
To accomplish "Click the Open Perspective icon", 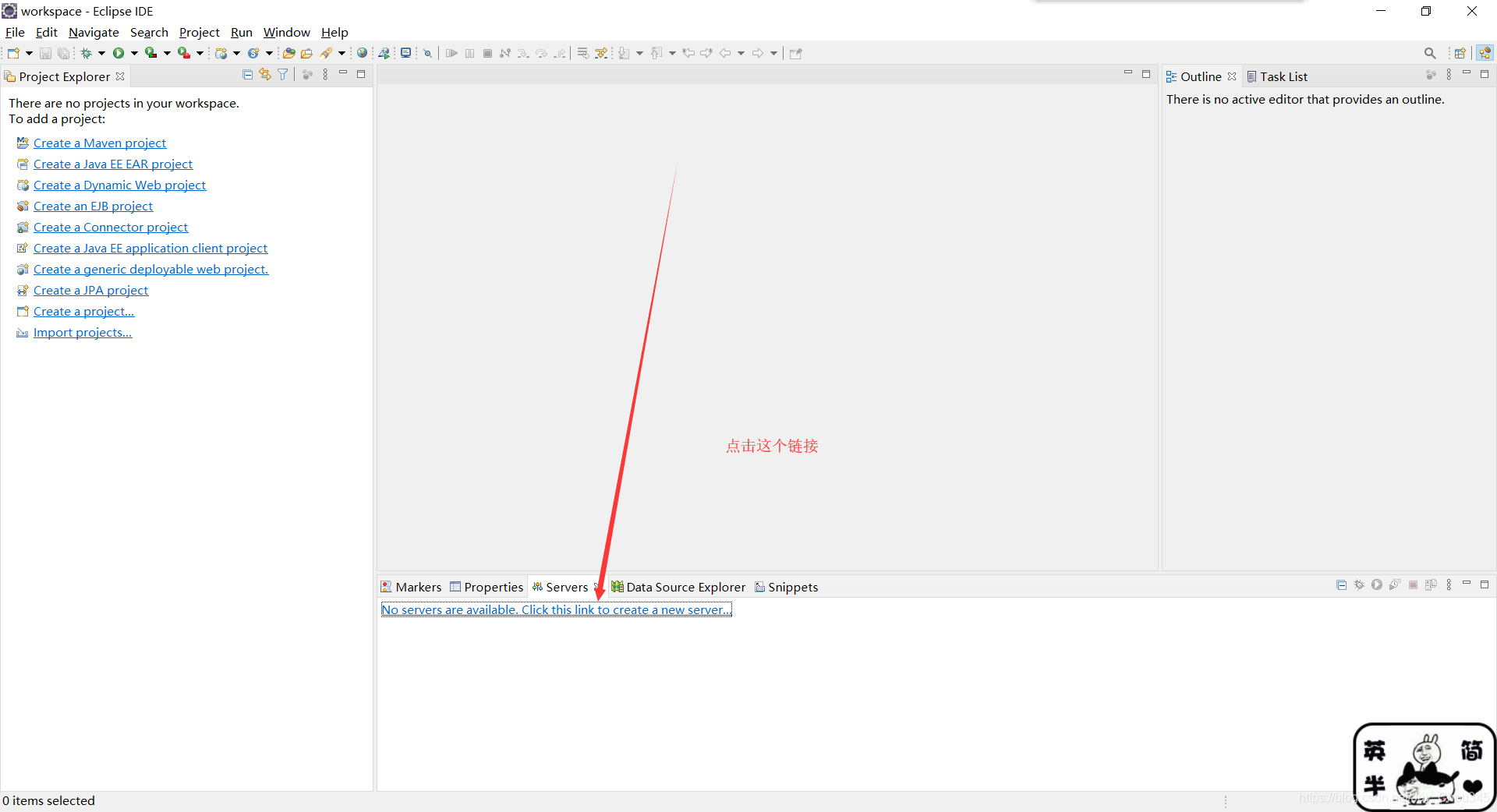I will click(1460, 53).
